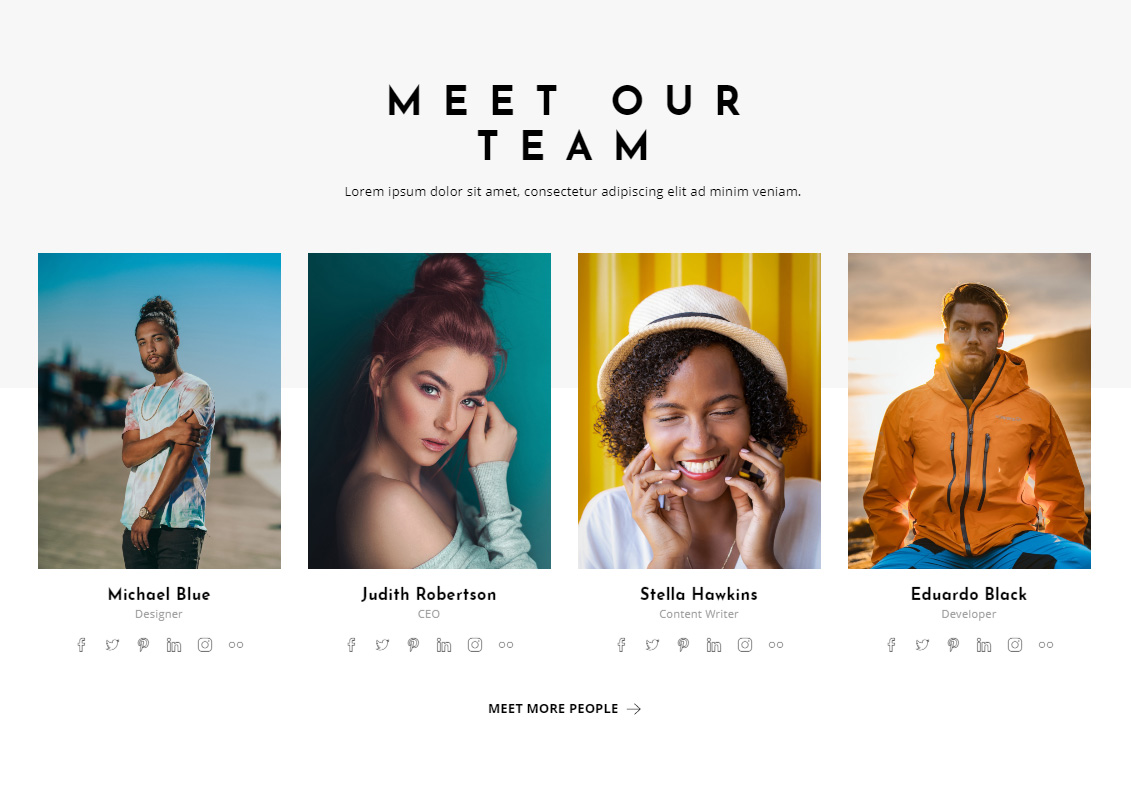This screenshot has width=1131, height=800.
Task: Click Eduardo Black's portrait thumbnail
Action: [969, 410]
